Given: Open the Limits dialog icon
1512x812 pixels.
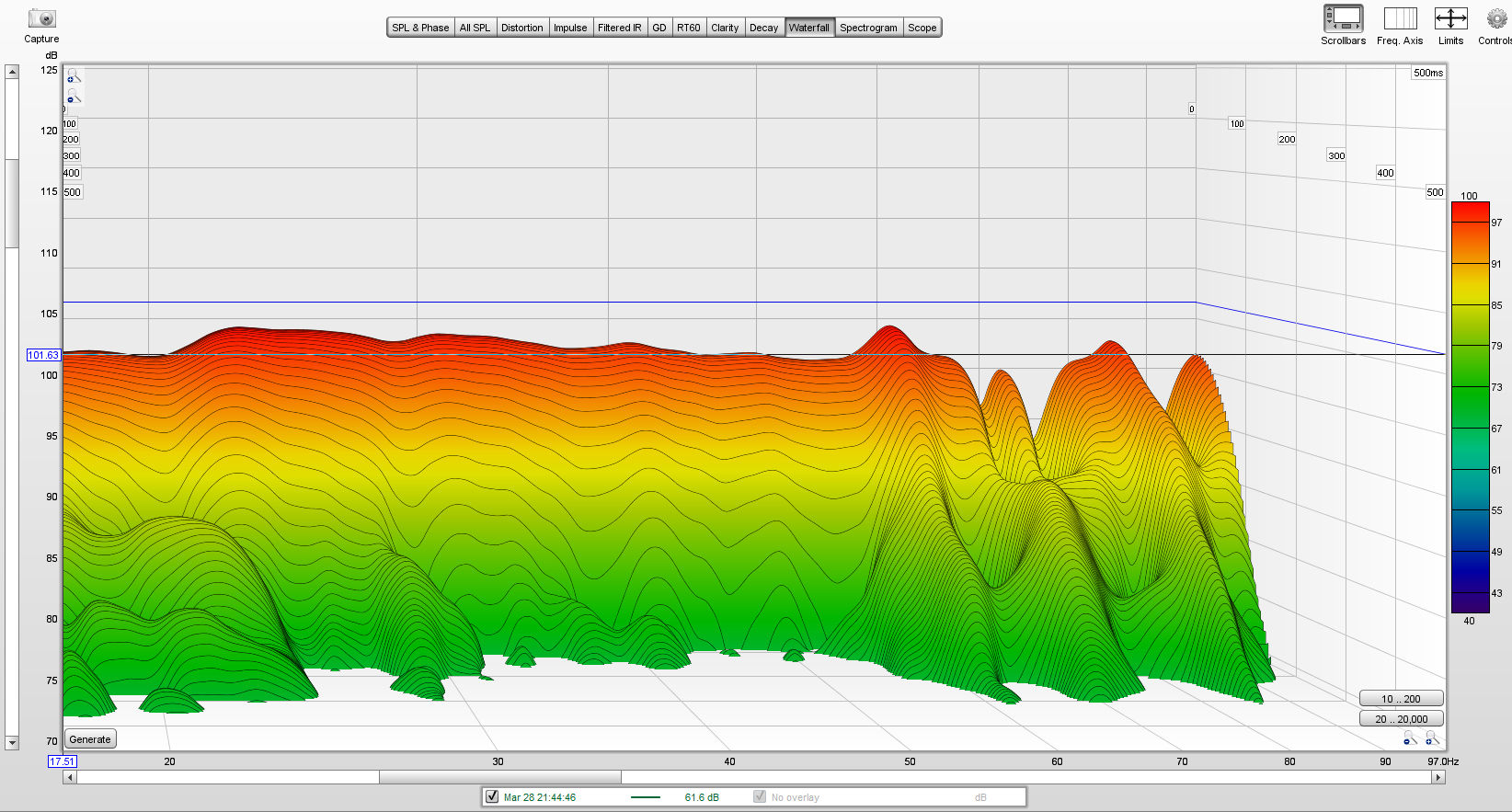Looking at the screenshot, I should coord(1450,18).
